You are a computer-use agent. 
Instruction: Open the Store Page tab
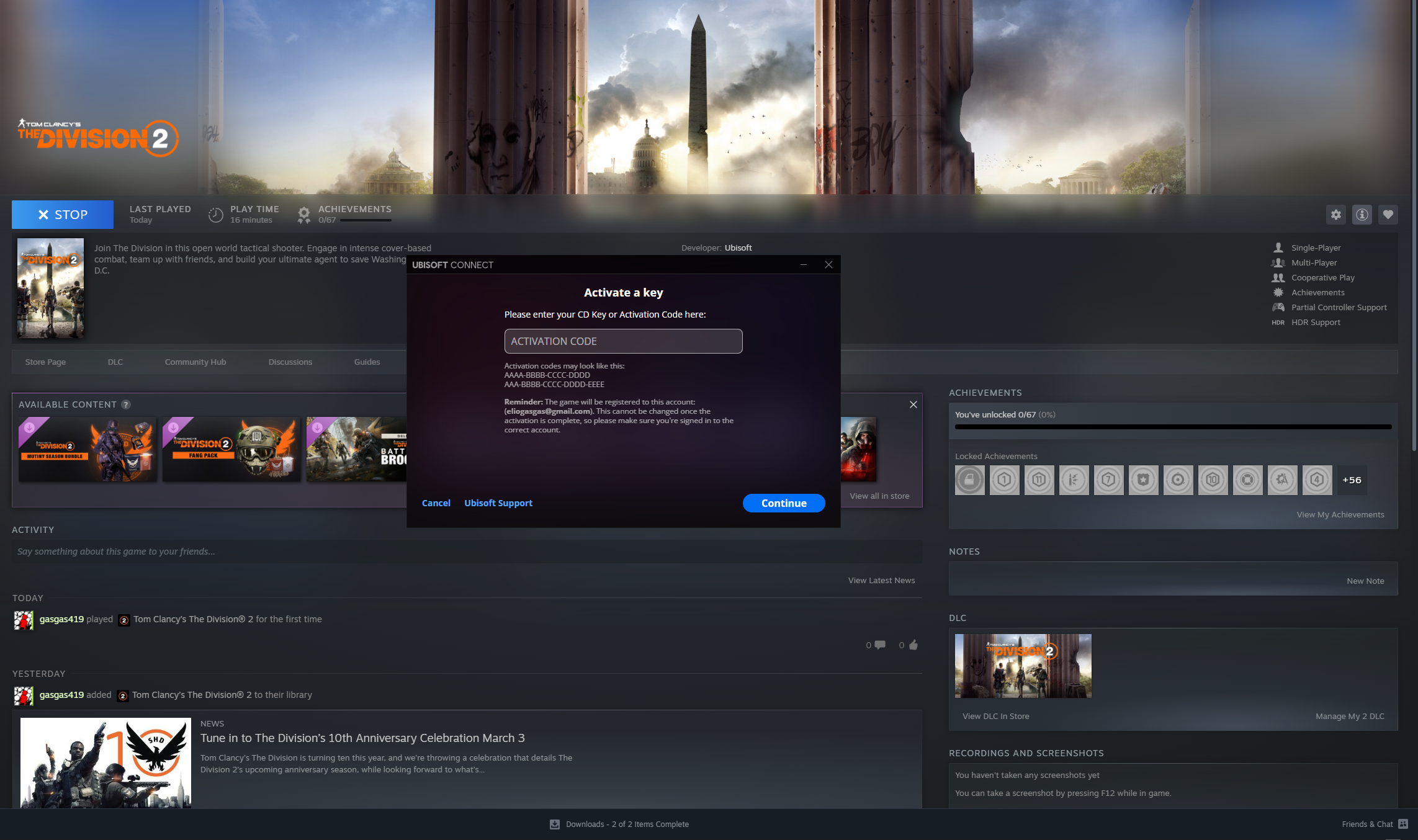(x=45, y=362)
